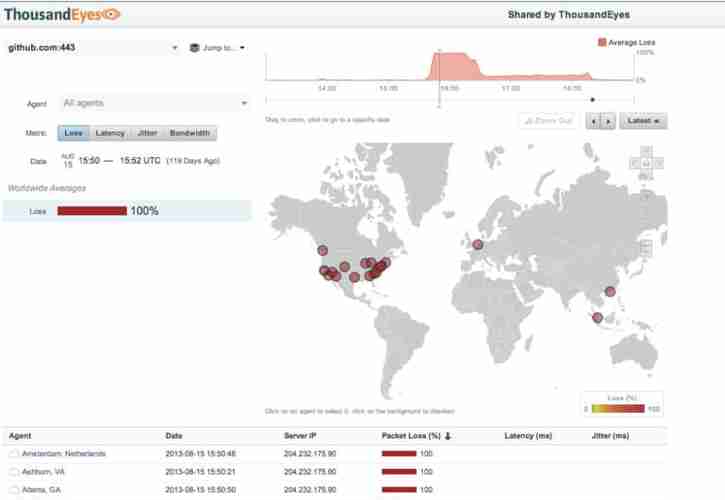Screen dimensions: 725x500
Task: Click the Average Loss legend swatch
Action: [x=602, y=42]
